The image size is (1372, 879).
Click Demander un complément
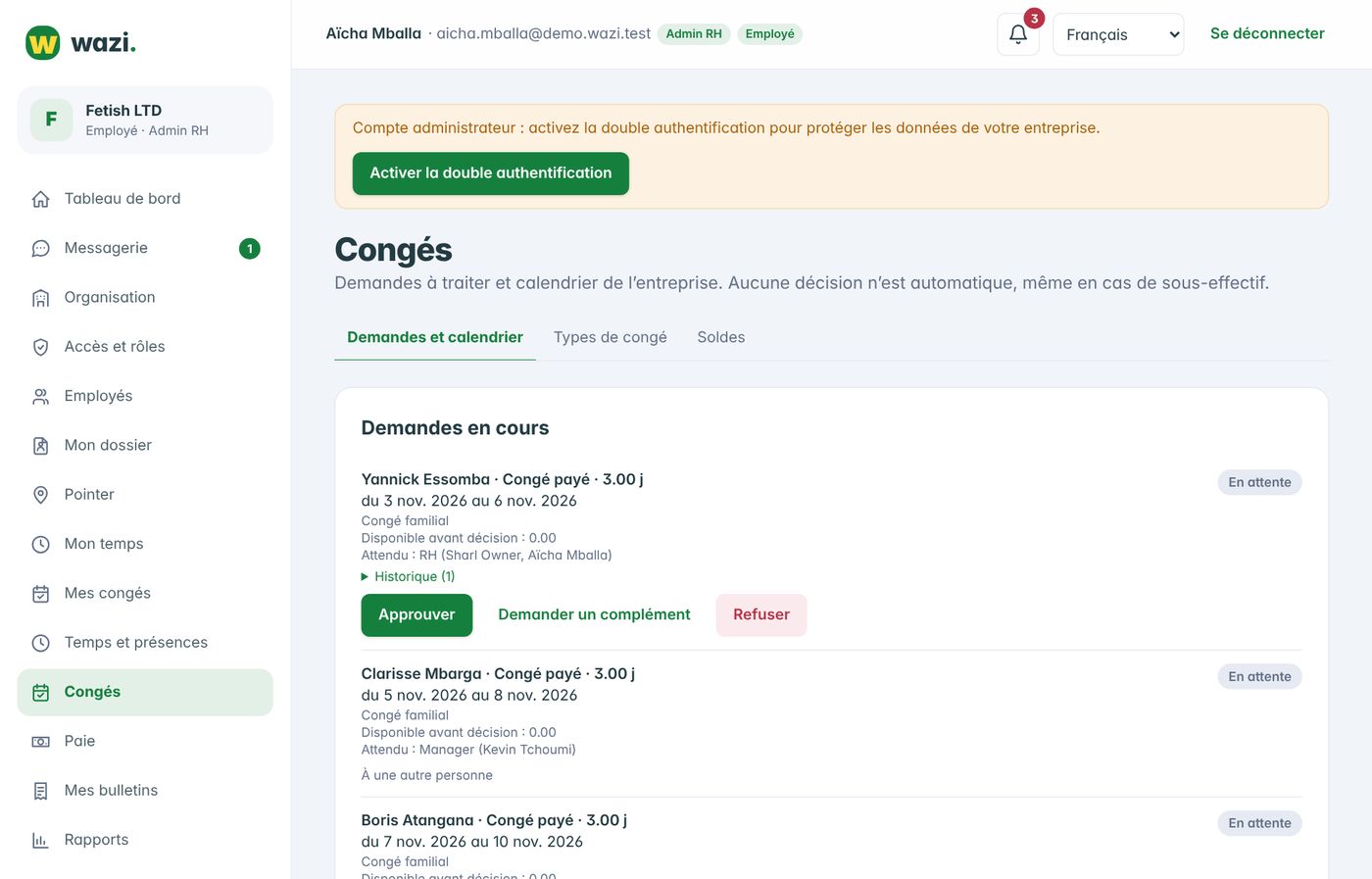[x=594, y=614]
